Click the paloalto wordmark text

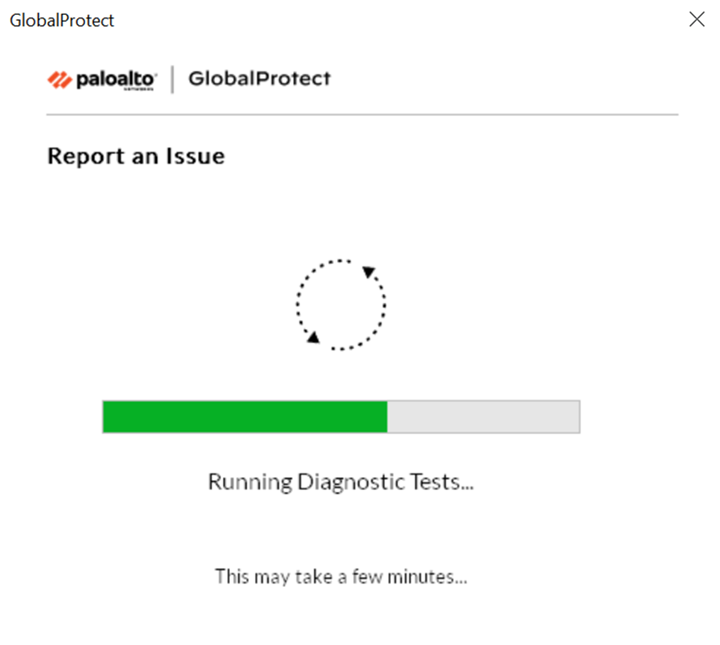coord(115,79)
